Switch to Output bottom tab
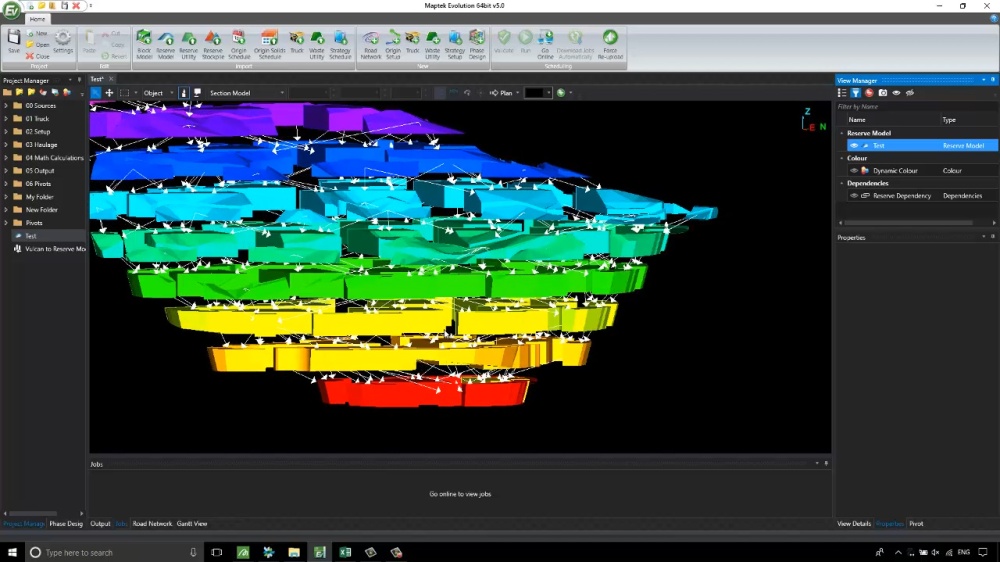 [100, 524]
